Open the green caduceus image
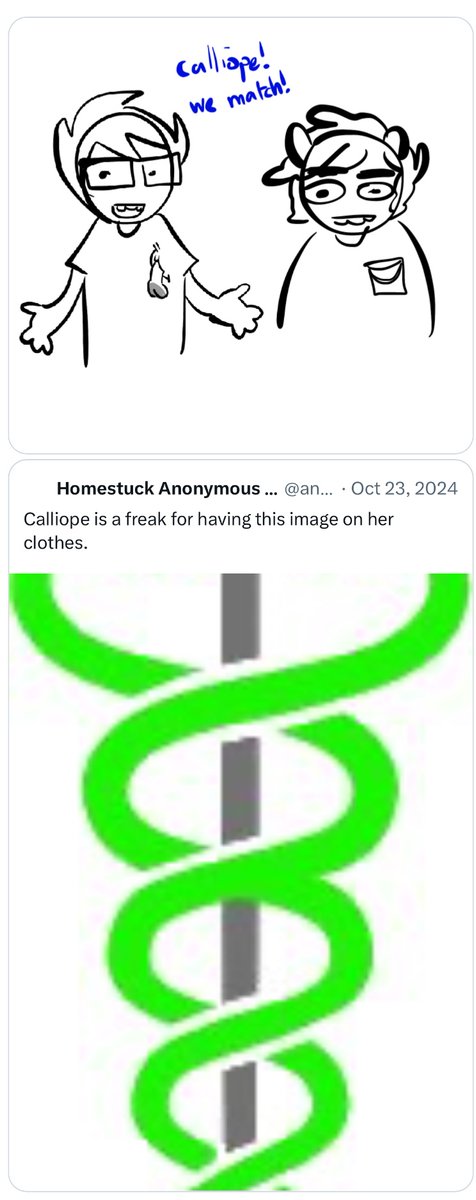This screenshot has width=476, height=1200. coord(238,885)
